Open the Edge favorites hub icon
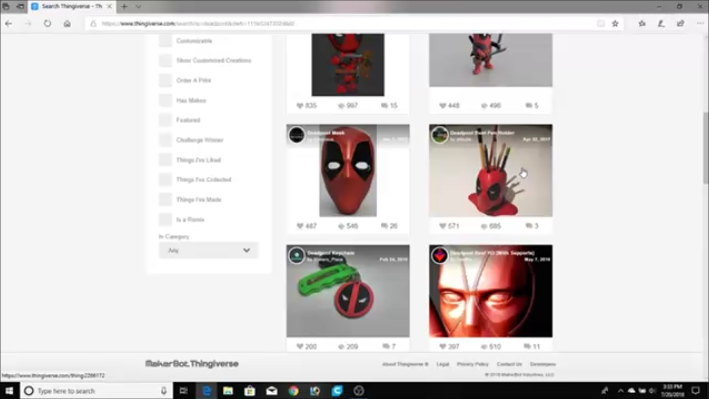Screen dimensions: 709x399 pyautogui.click(x=642, y=24)
